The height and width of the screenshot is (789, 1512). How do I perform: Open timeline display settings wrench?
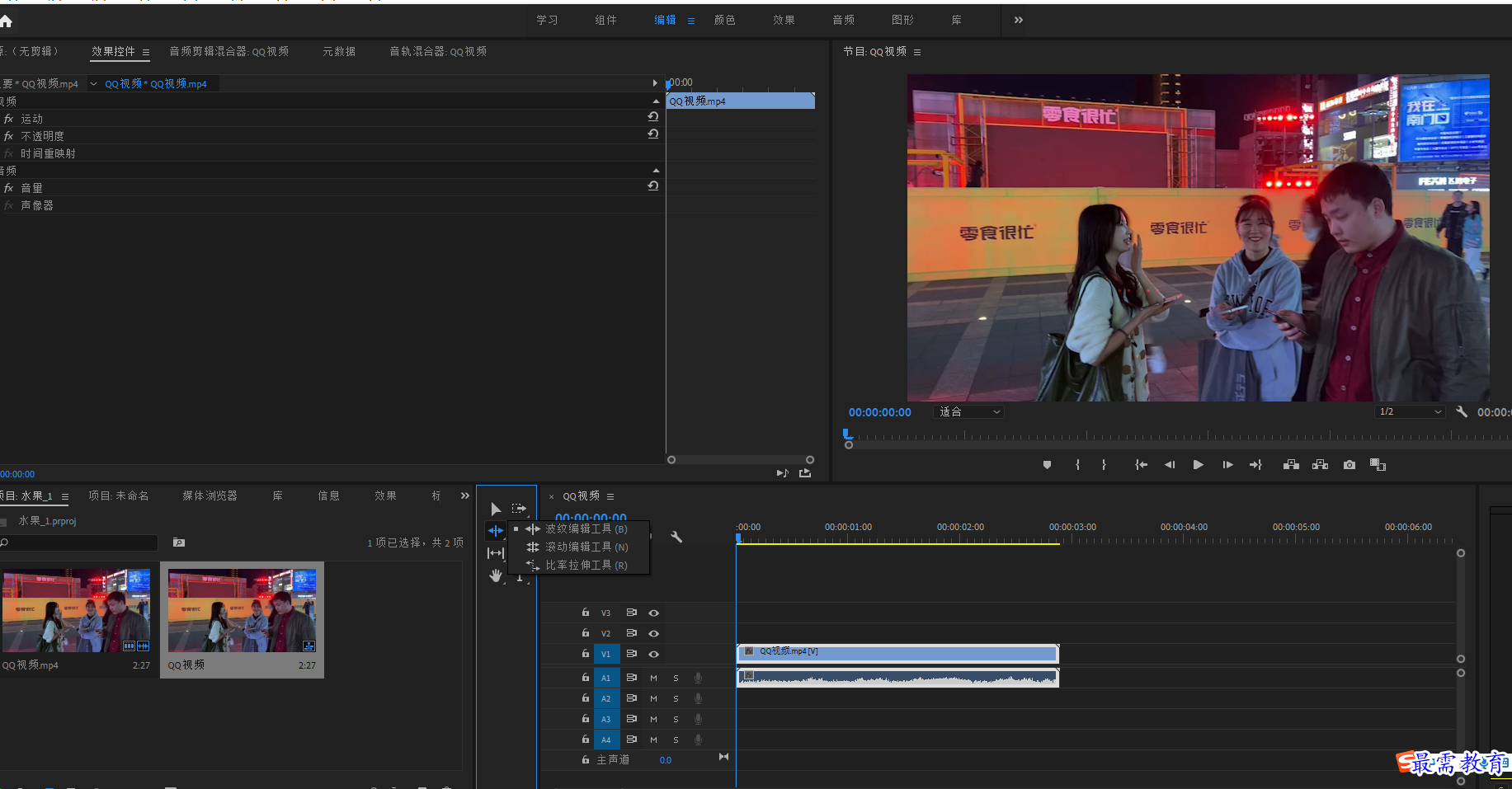click(676, 537)
